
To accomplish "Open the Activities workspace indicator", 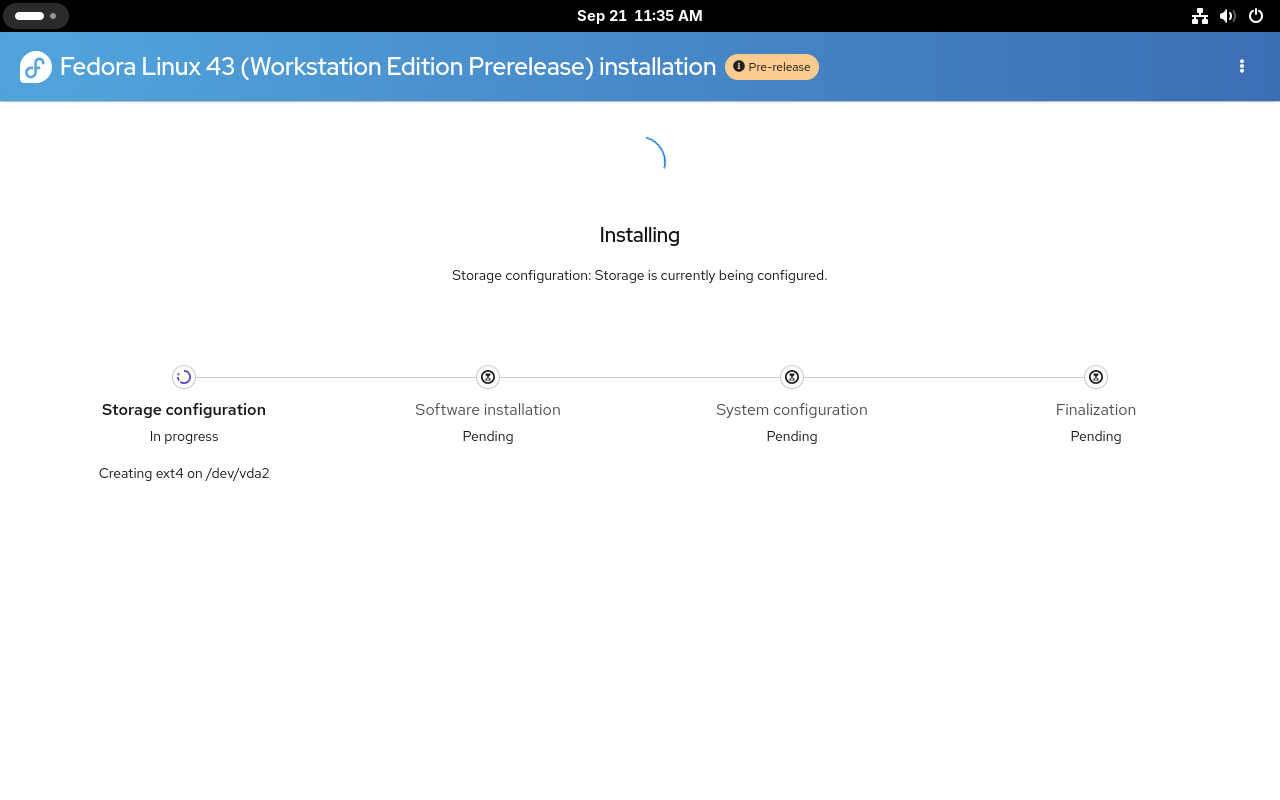I will pos(36,16).
